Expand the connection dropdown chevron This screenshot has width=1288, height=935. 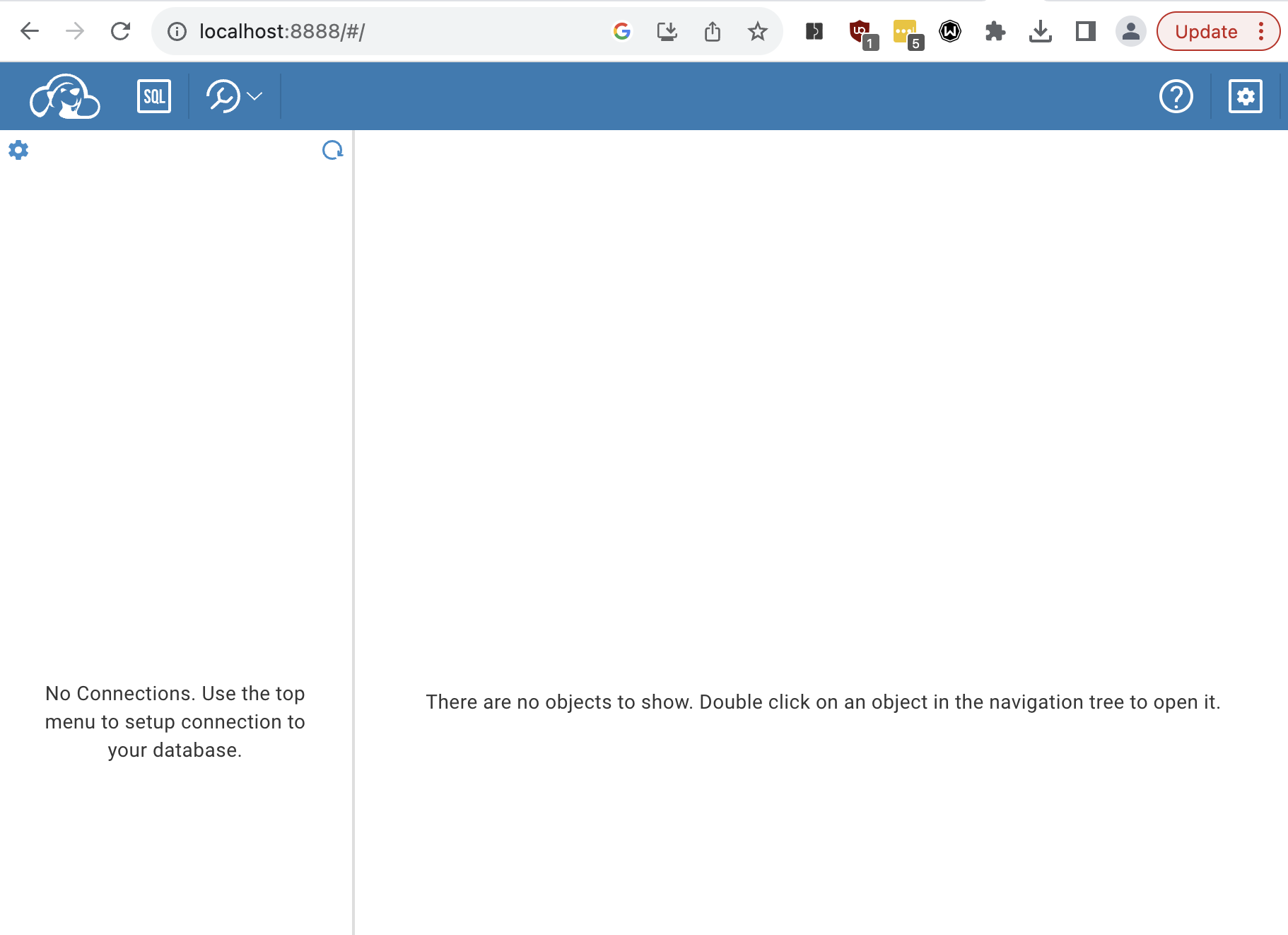(254, 95)
